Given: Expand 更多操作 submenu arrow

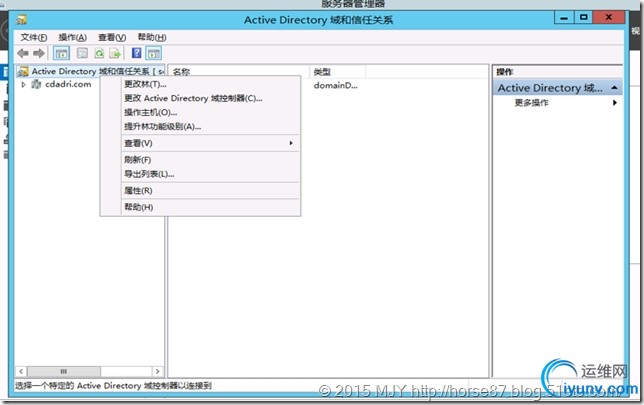Looking at the screenshot, I should click(615, 103).
